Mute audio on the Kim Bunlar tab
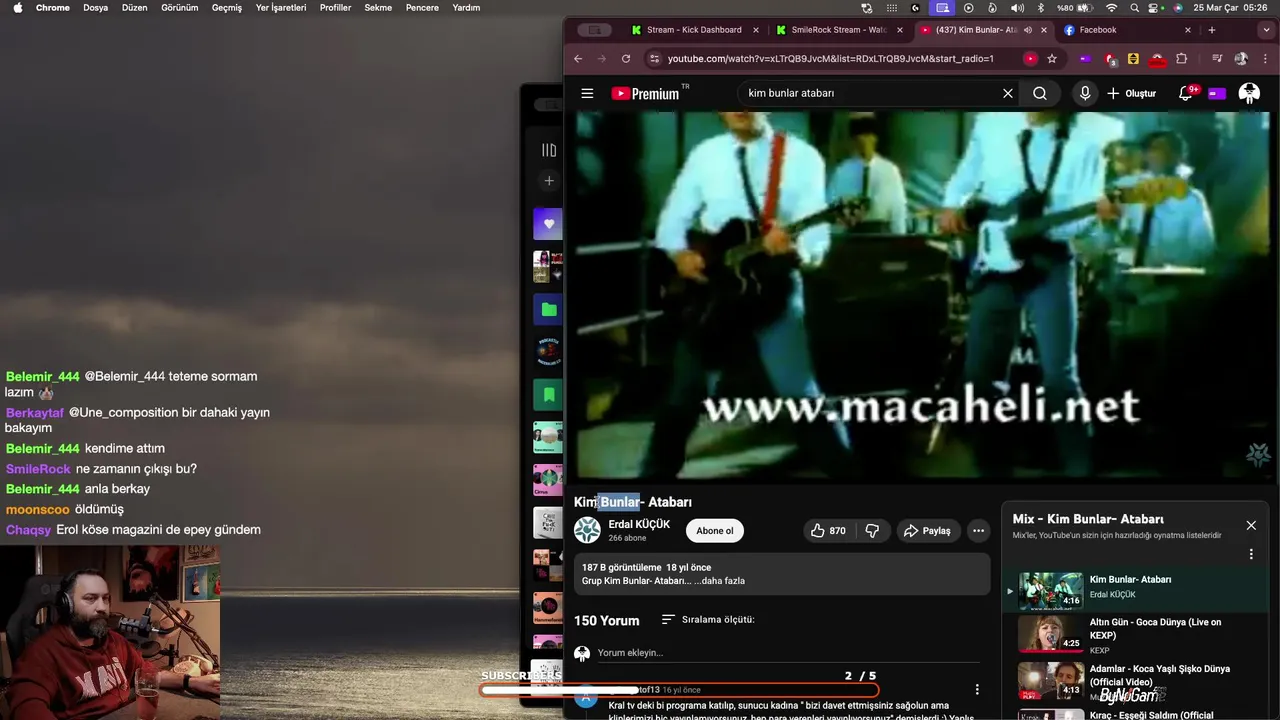The image size is (1280, 720). 1028,30
